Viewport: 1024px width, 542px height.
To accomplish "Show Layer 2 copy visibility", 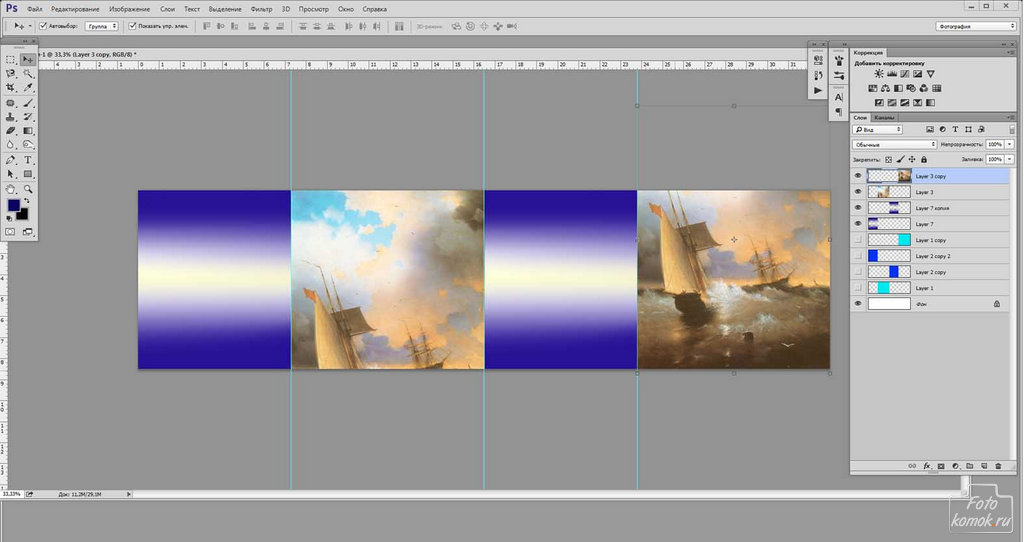I will 858,272.
